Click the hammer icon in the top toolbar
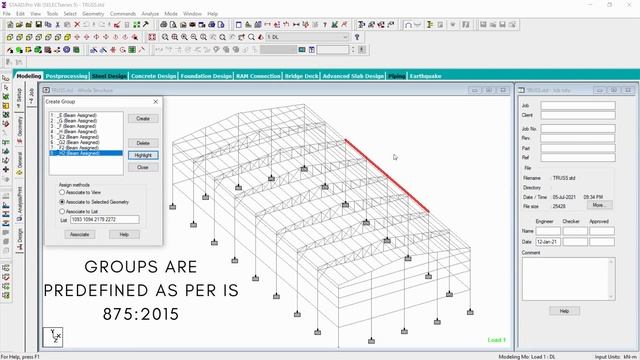Viewport: 640px width, 360px height. pyautogui.click(x=146, y=24)
